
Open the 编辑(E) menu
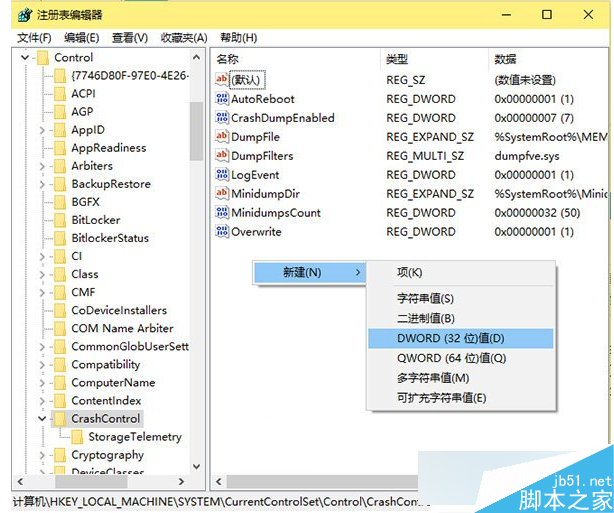coord(81,38)
